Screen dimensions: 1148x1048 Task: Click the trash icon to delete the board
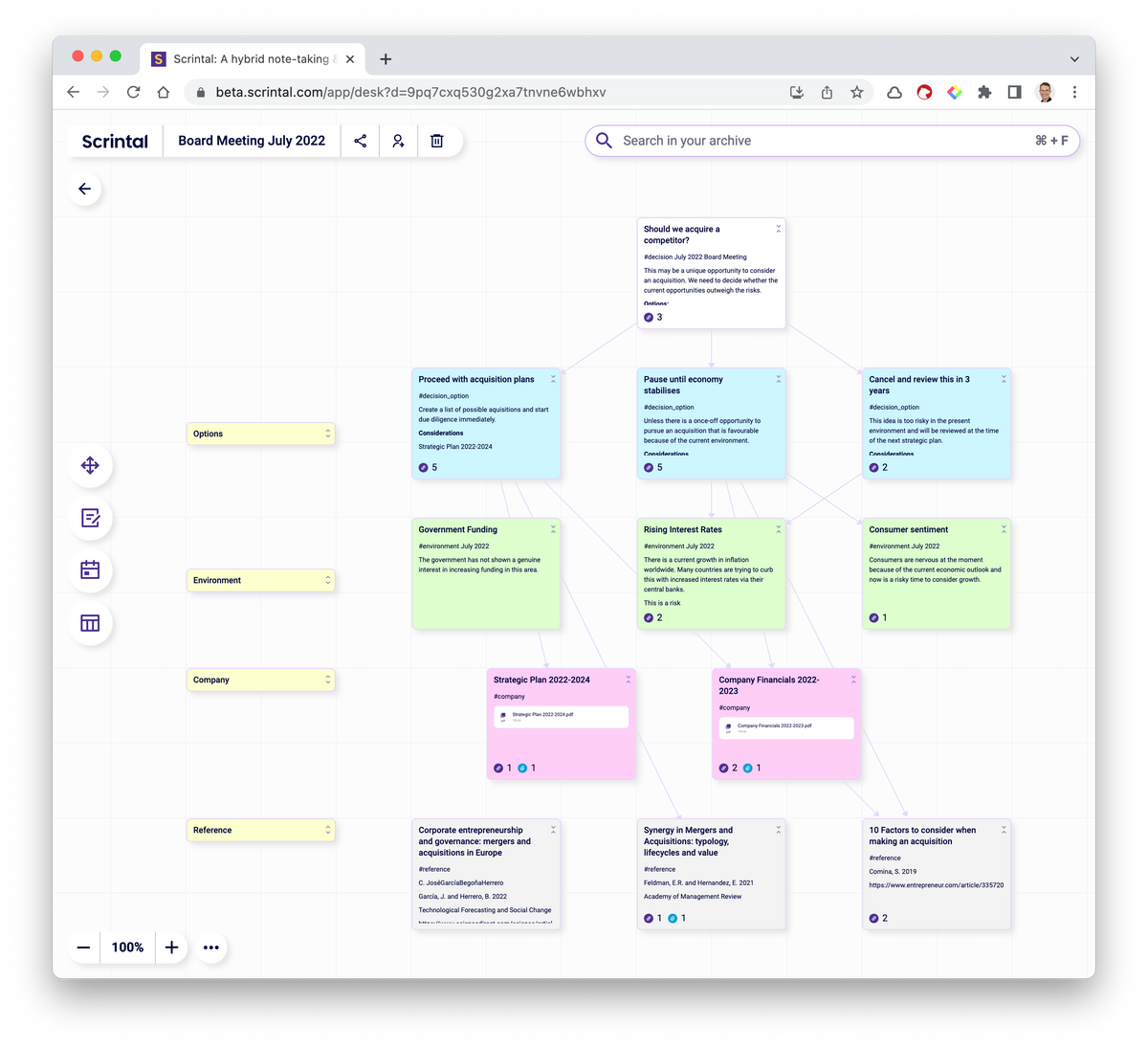437,140
